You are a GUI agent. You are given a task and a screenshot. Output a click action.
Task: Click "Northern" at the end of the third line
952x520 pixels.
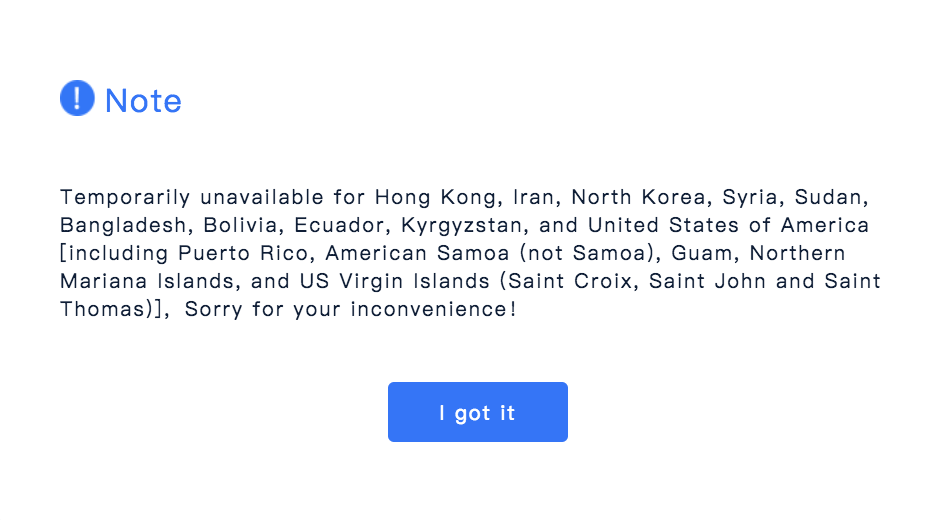(797, 253)
